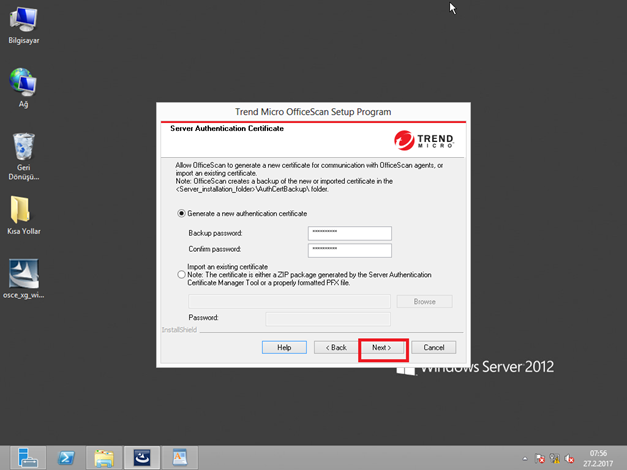The width and height of the screenshot is (627, 470).
Task: Click the import Password field
Action: 328,319
